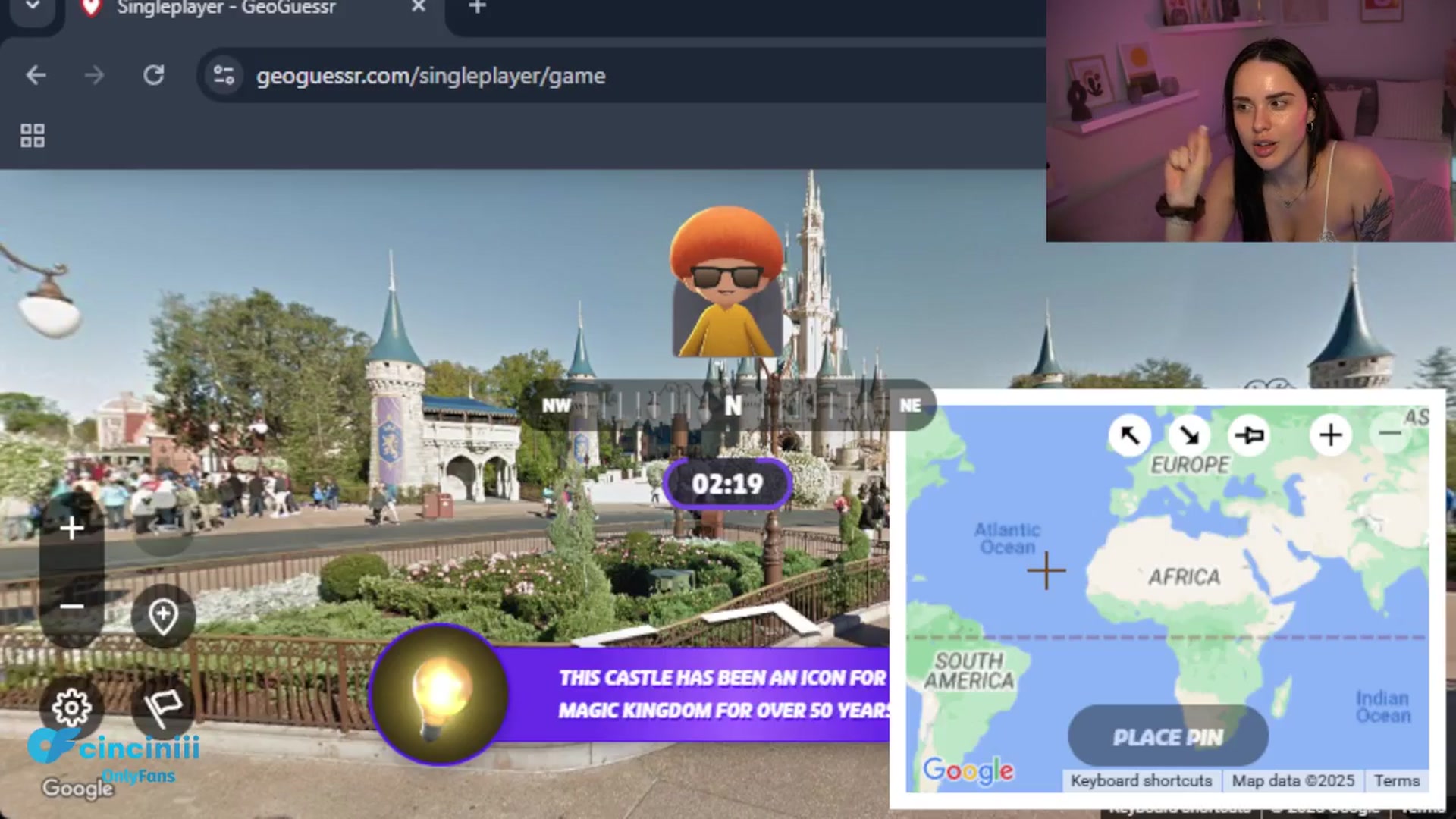Shrink the guess map with down-right arrow
Image resolution: width=1456 pixels, height=819 pixels.
(x=1189, y=435)
